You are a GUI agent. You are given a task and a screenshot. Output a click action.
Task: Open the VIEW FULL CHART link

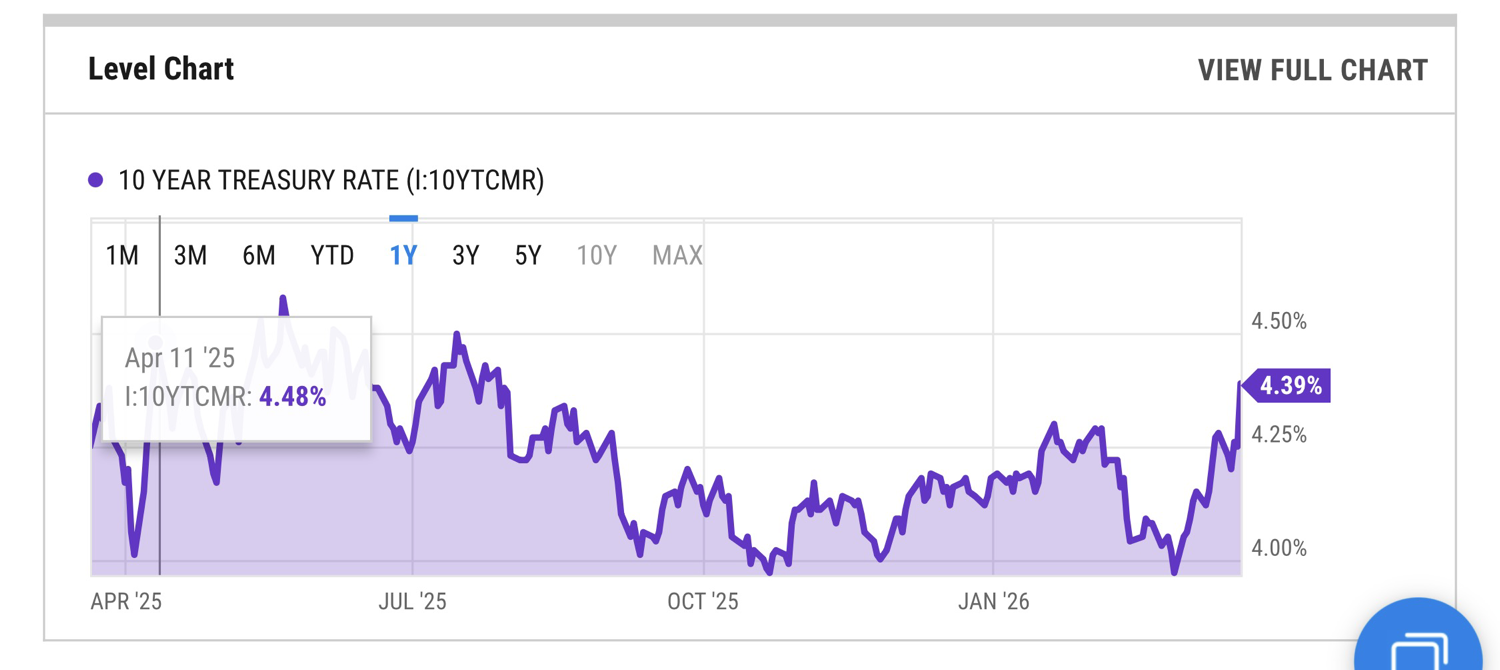pos(1312,70)
